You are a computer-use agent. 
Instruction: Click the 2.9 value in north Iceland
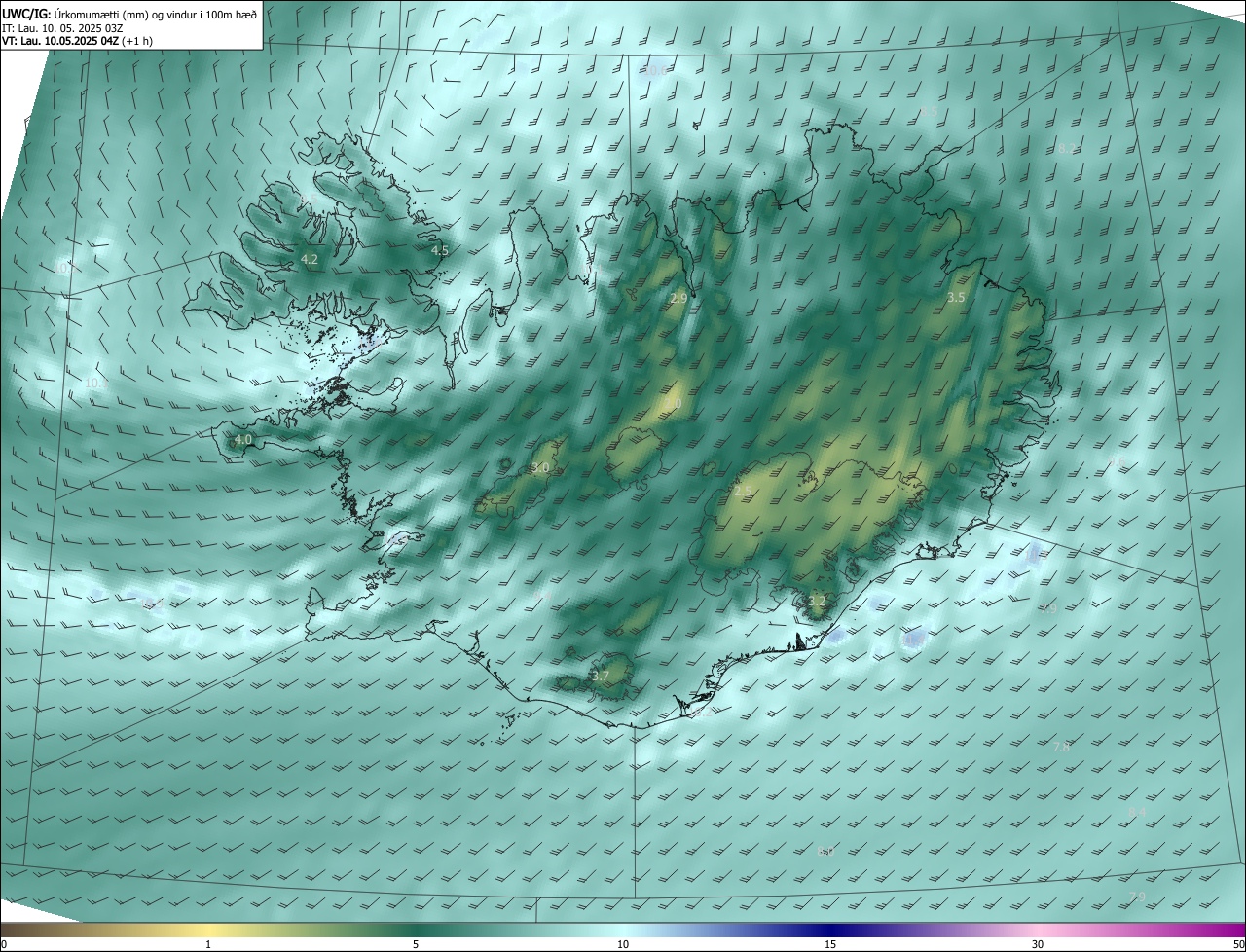[678, 300]
